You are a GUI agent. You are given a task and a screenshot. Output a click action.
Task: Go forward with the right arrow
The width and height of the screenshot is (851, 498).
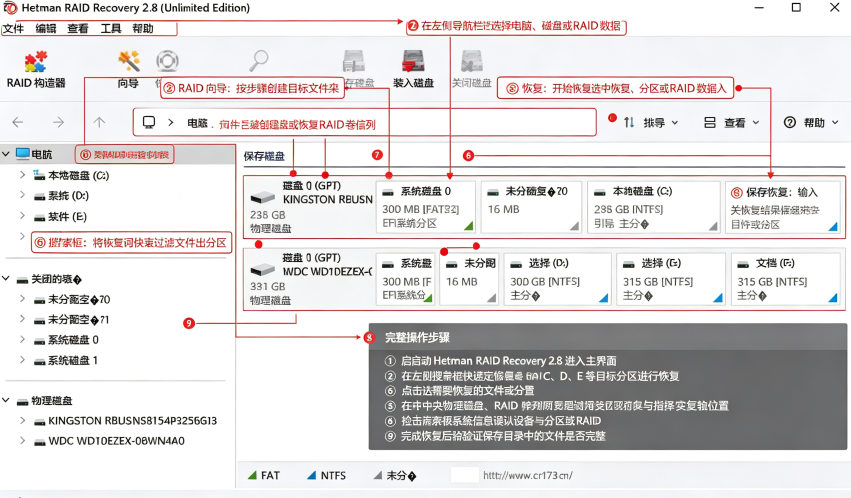click(59, 123)
